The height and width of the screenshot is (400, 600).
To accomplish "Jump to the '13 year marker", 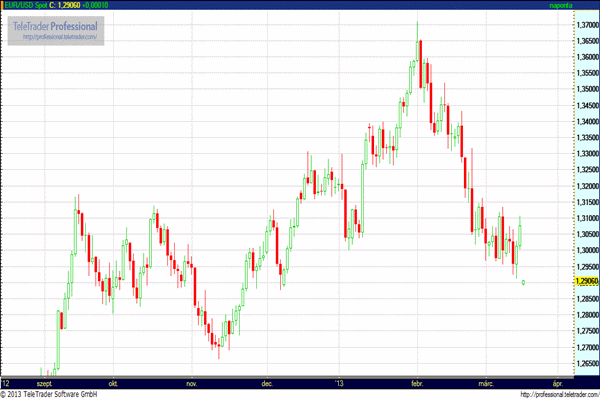I will tap(340, 383).
